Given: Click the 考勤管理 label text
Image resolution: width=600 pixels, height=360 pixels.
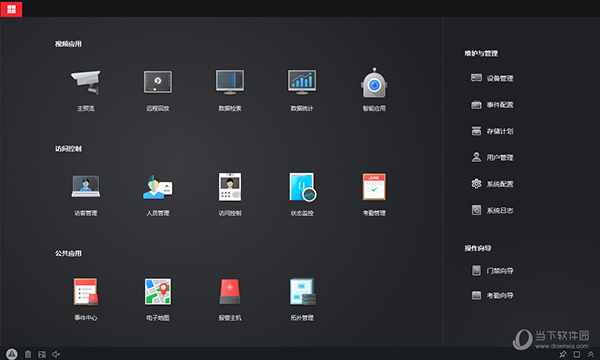Looking at the screenshot, I should pyautogui.click(x=374, y=213).
